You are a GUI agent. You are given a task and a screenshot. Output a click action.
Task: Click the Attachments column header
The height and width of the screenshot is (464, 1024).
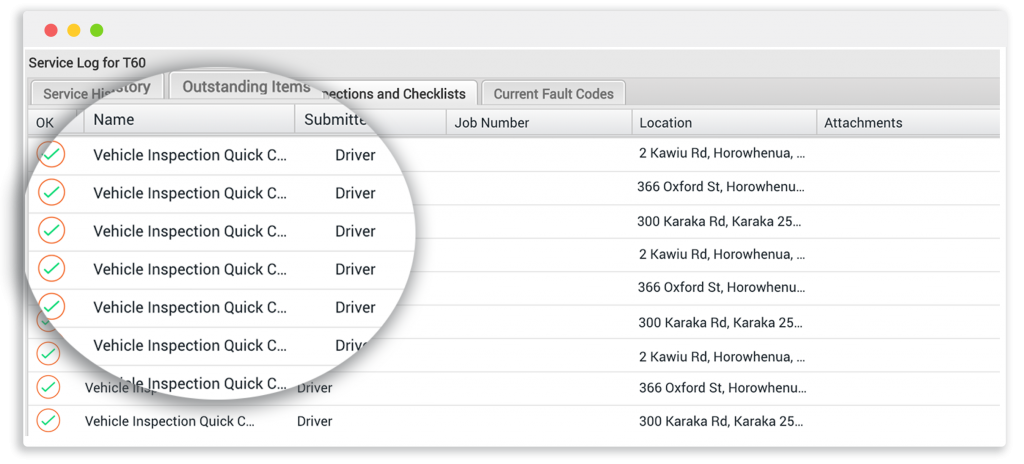(908, 123)
